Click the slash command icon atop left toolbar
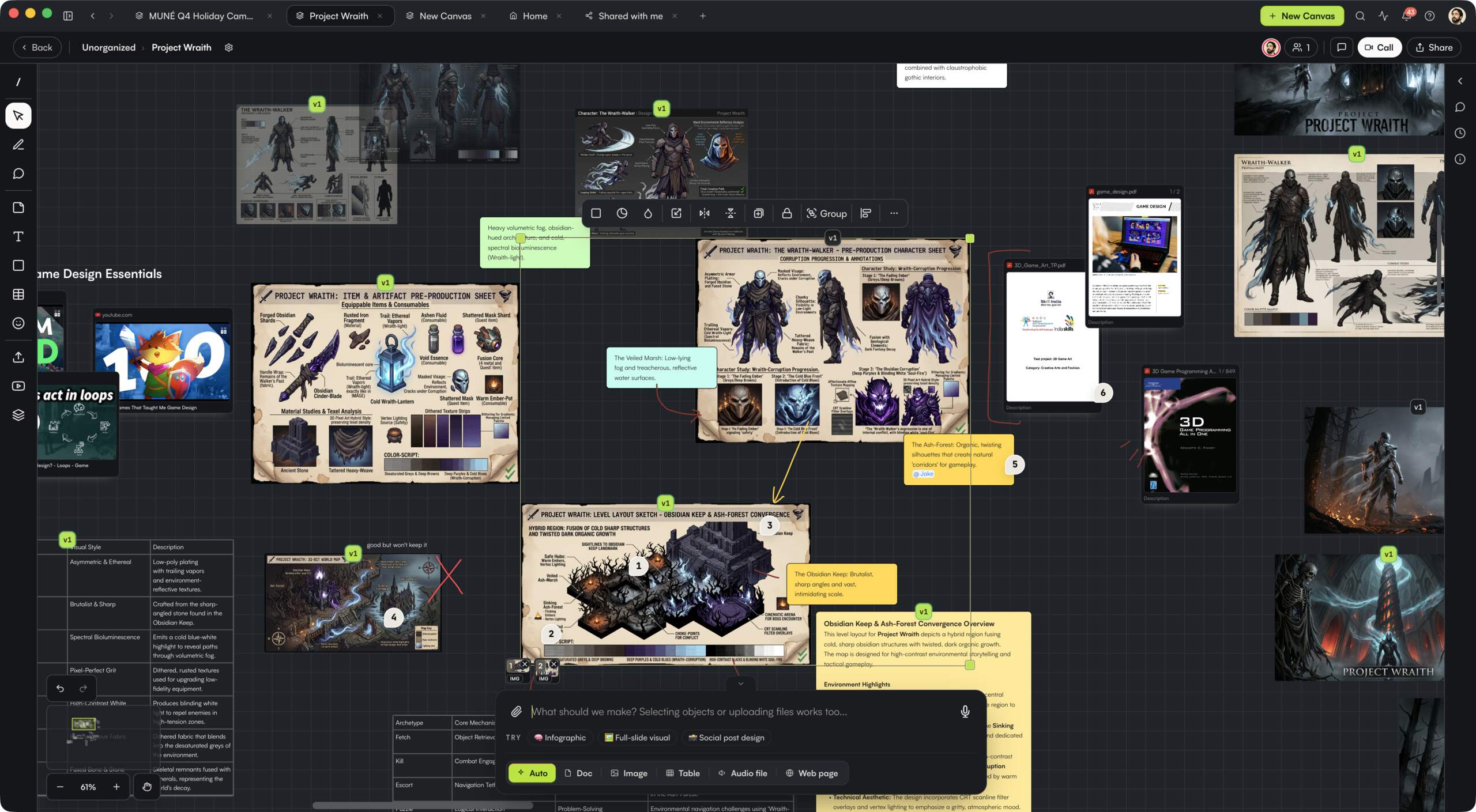Screen dimensions: 1476x812 tap(18, 82)
